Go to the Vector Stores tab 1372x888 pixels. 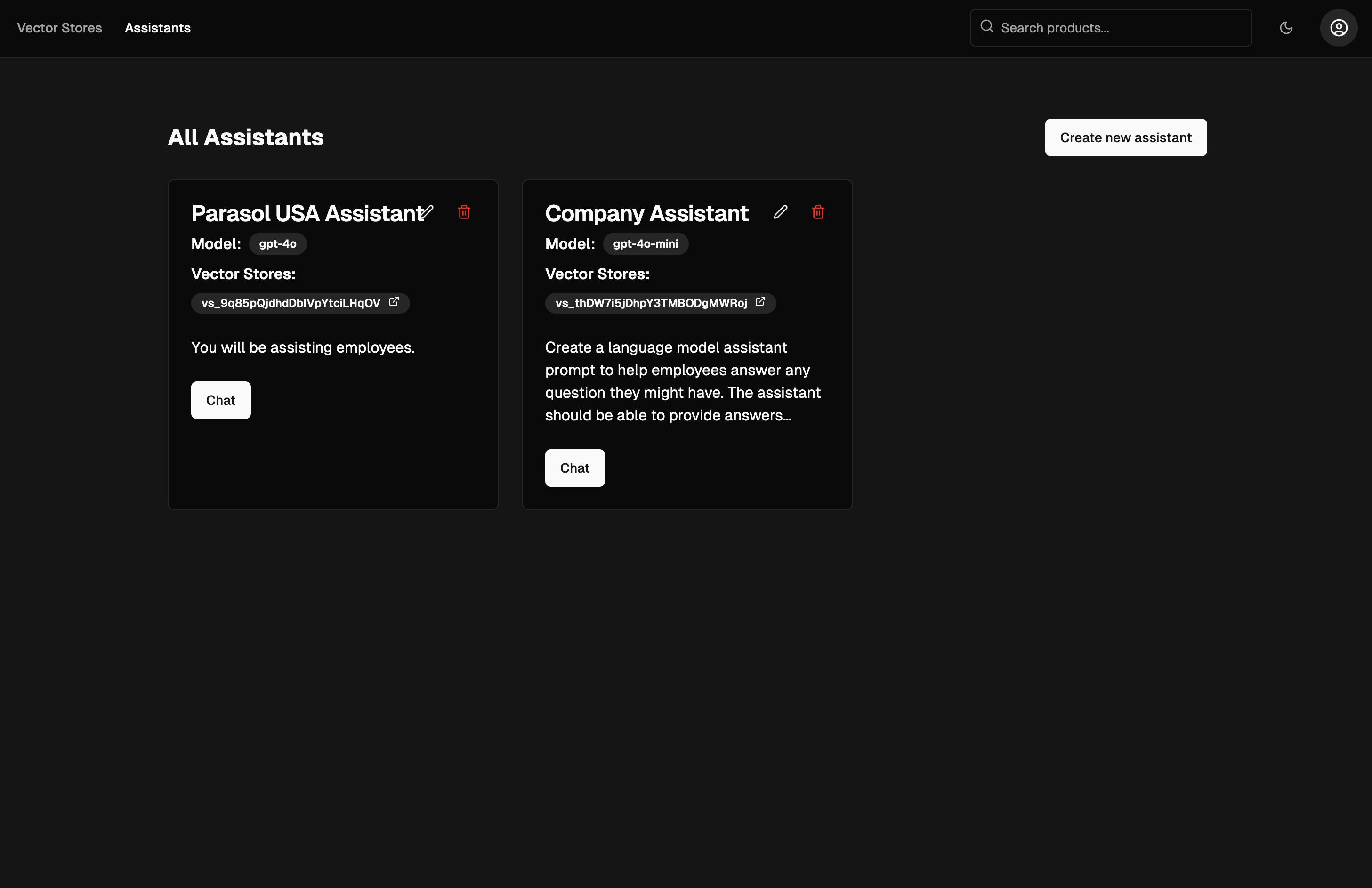tap(59, 28)
